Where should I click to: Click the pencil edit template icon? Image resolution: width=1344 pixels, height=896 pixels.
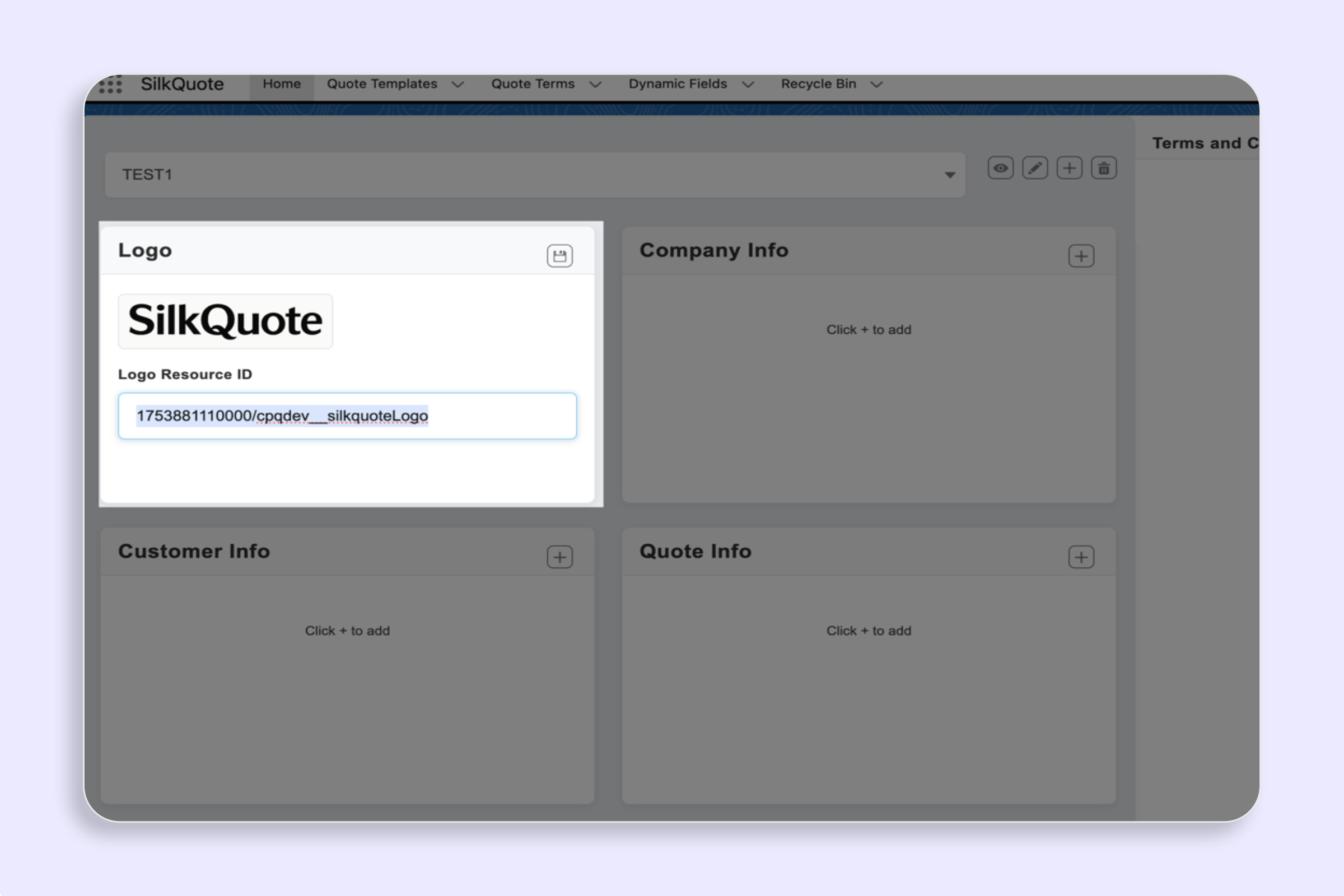click(1035, 168)
